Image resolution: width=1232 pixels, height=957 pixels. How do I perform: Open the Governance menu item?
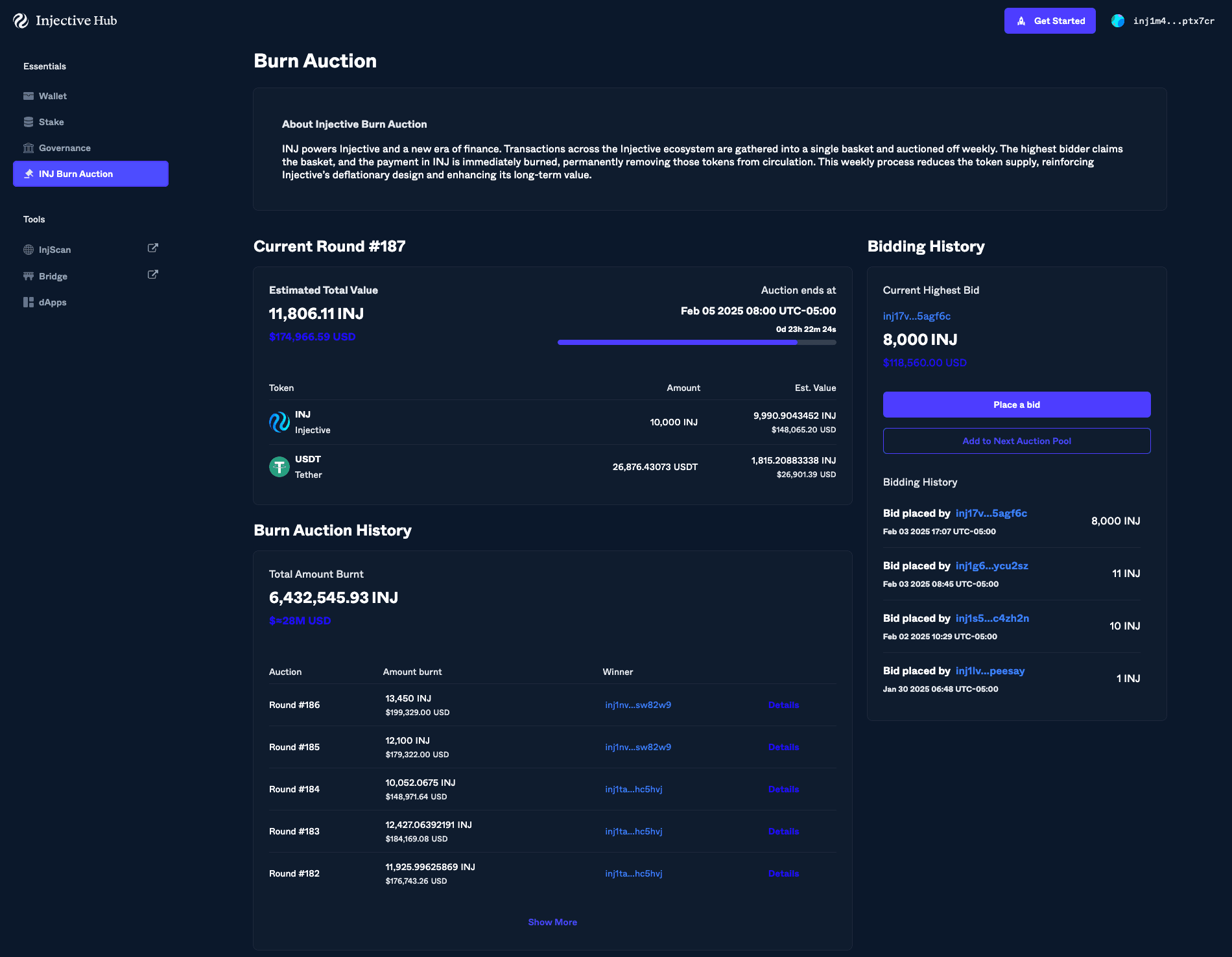click(x=91, y=148)
